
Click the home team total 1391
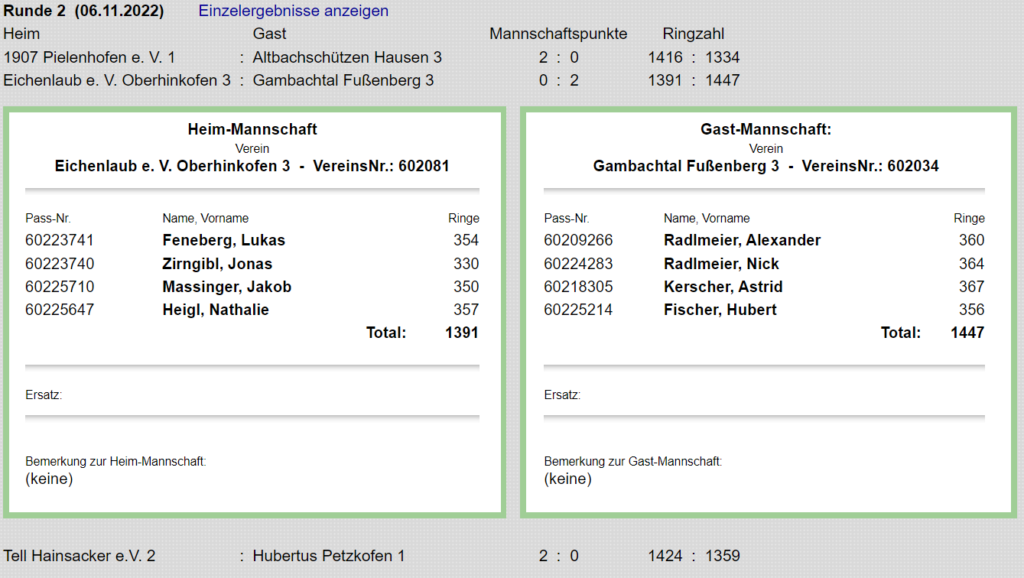pyautogui.click(x=461, y=332)
